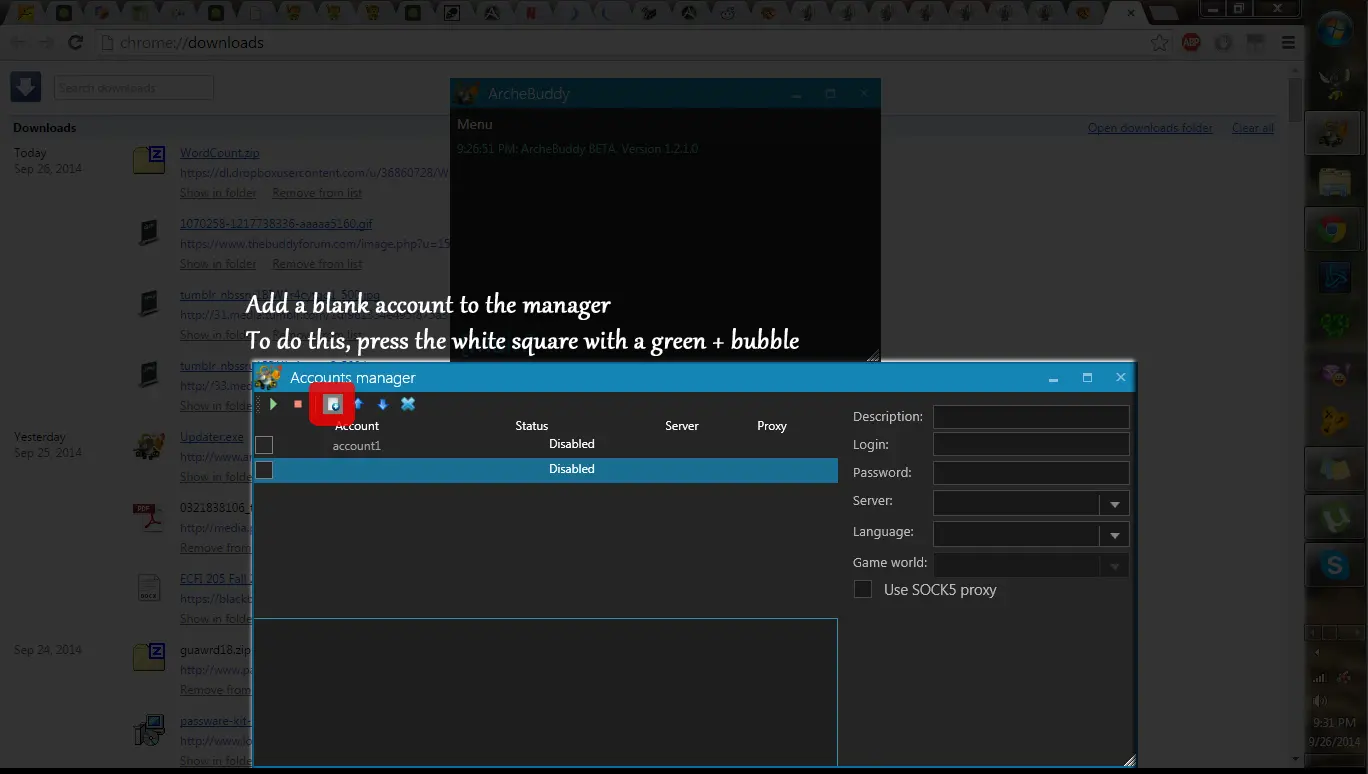Click the Chrome icon in the taskbar
The height and width of the screenshot is (774, 1368).
pos(1334,231)
